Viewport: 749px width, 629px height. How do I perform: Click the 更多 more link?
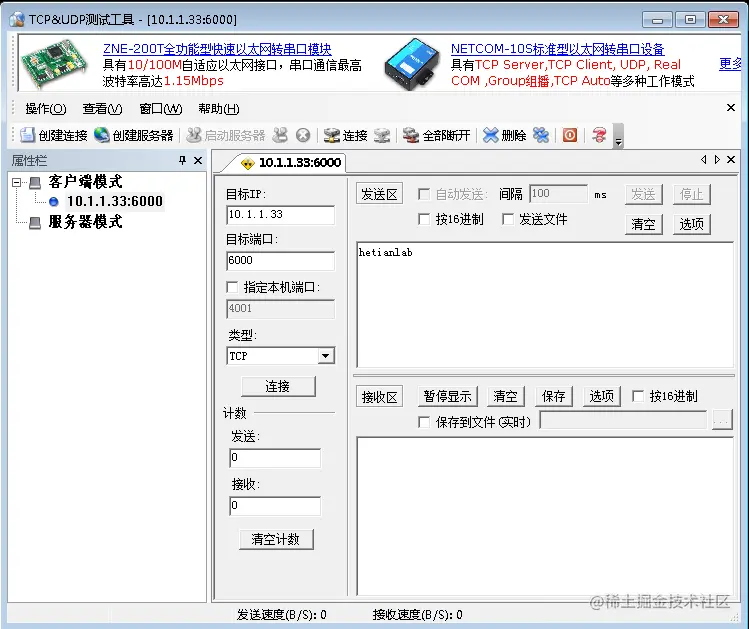(730, 64)
